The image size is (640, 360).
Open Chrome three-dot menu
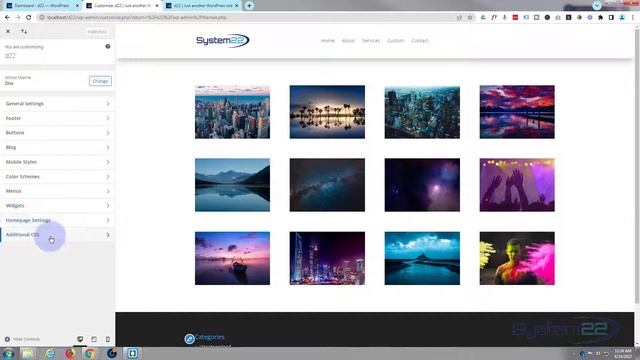click(x=633, y=18)
